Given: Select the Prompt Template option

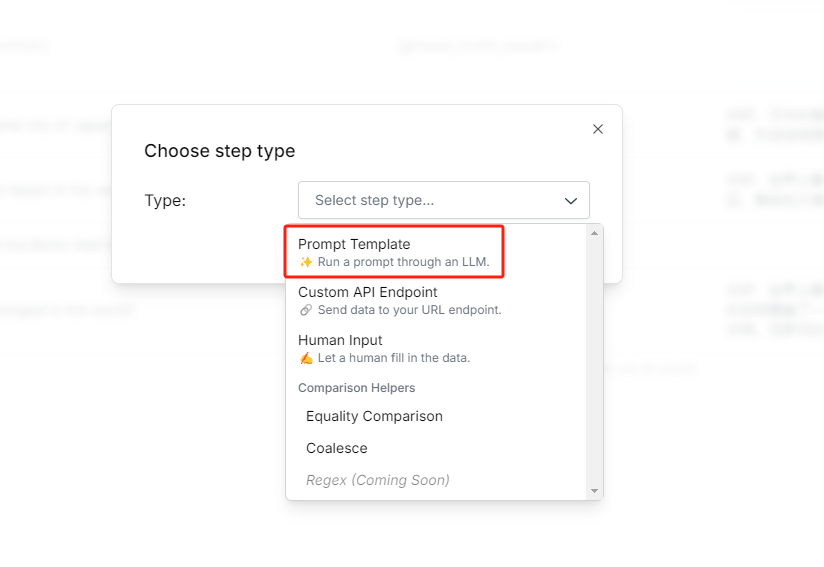Looking at the screenshot, I should point(354,244).
